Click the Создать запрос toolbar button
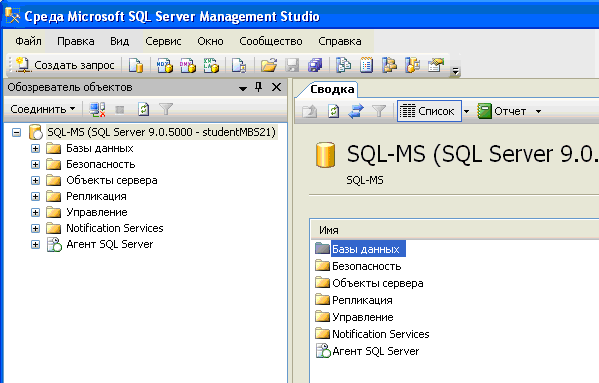599x383 pixels. (65, 65)
